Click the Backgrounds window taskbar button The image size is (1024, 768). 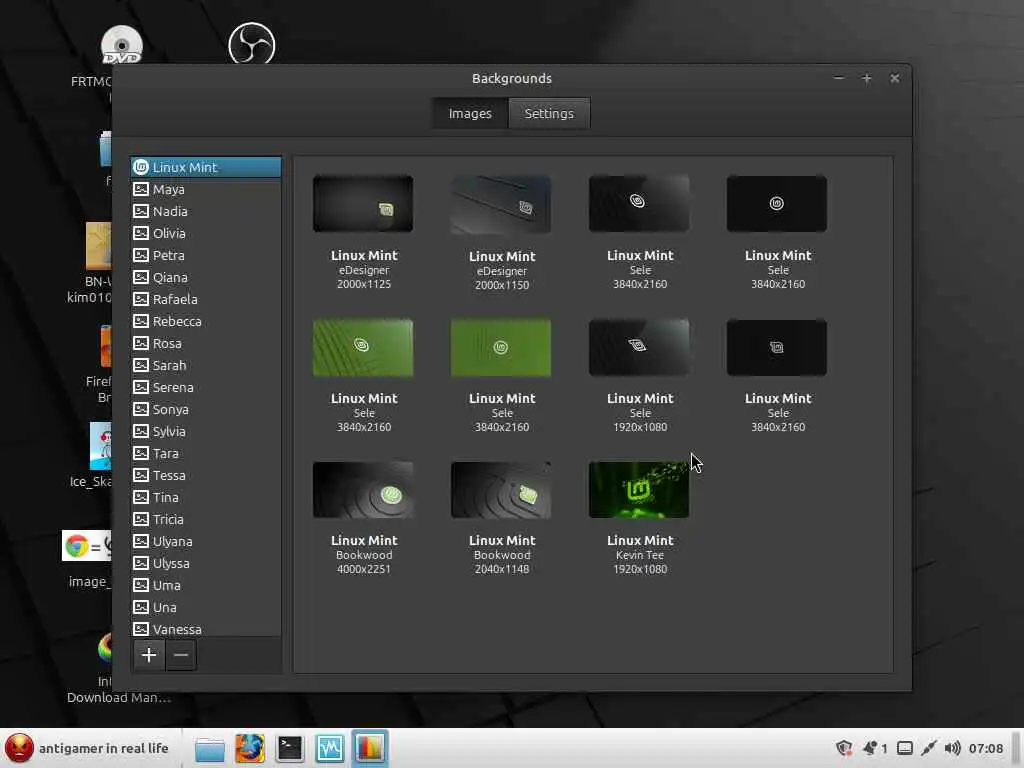[x=370, y=748]
